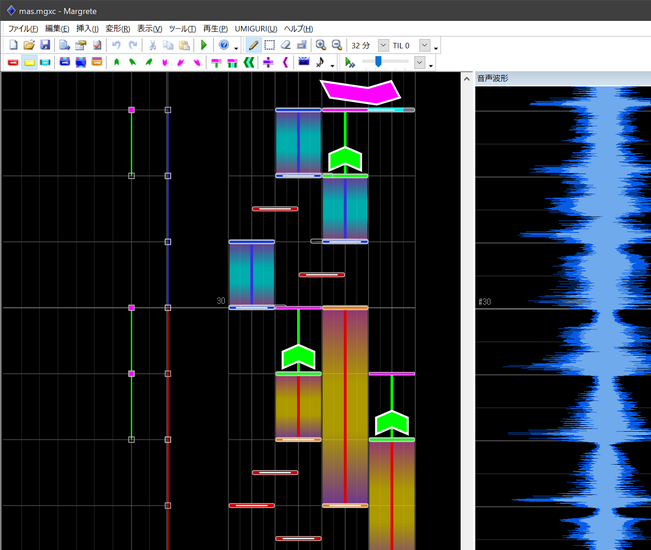Select the magenta Air down-right arrow

(x=197, y=62)
